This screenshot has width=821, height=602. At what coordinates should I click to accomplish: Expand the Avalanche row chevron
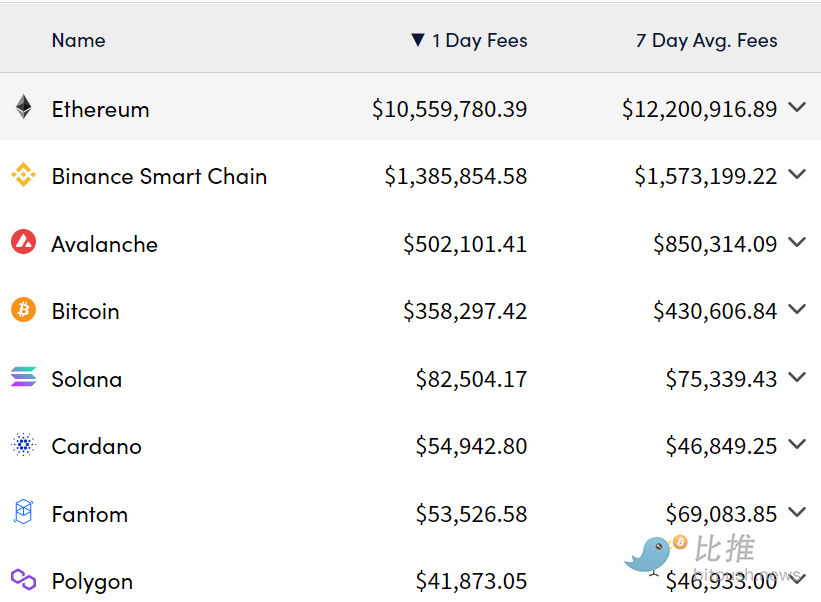click(x=797, y=242)
